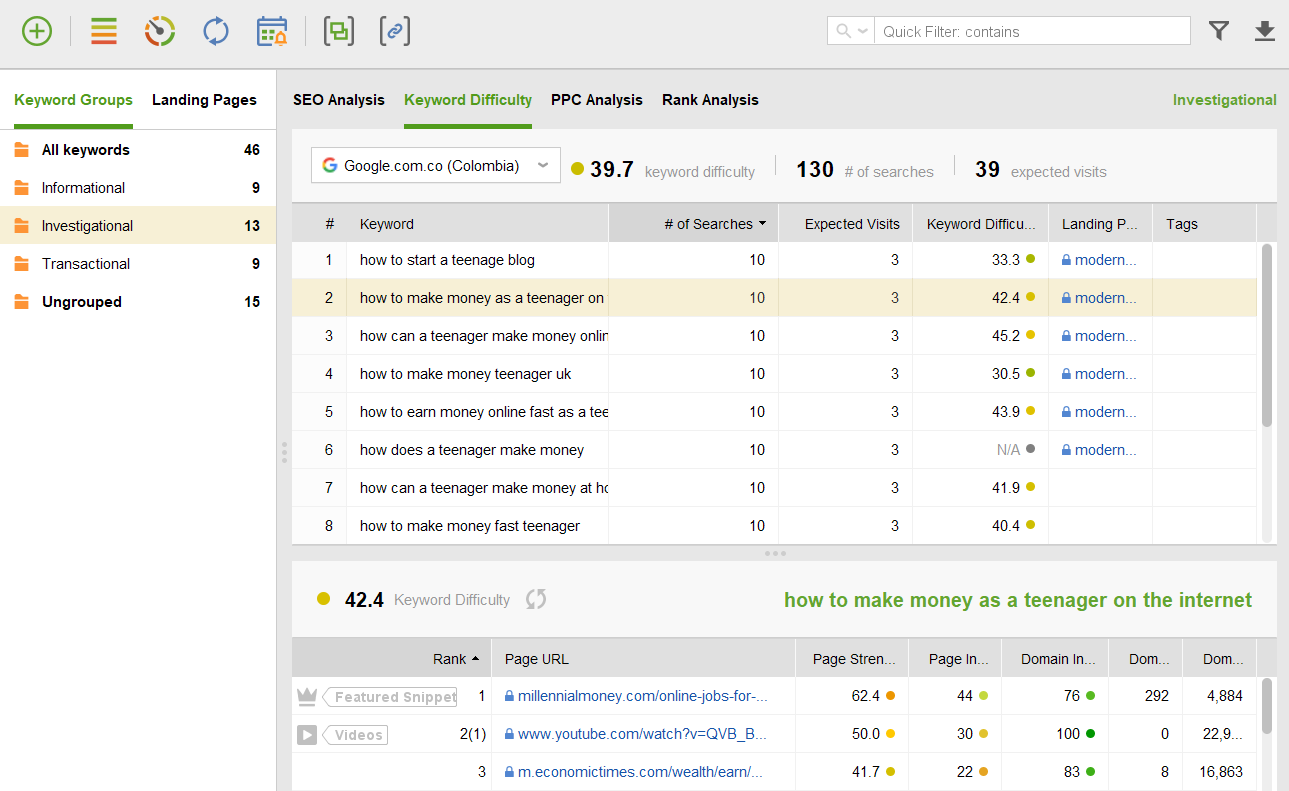Click the keyword table vertical scrollbar
This screenshot has height=791, width=1289.
click(x=1267, y=335)
